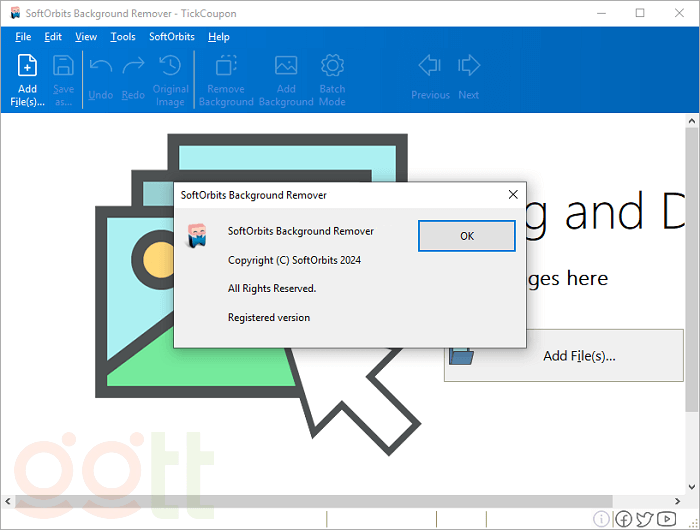This screenshot has width=700, height=530.
Task: Open the YouTube icon in status bar
Action: tap(667, 519)
